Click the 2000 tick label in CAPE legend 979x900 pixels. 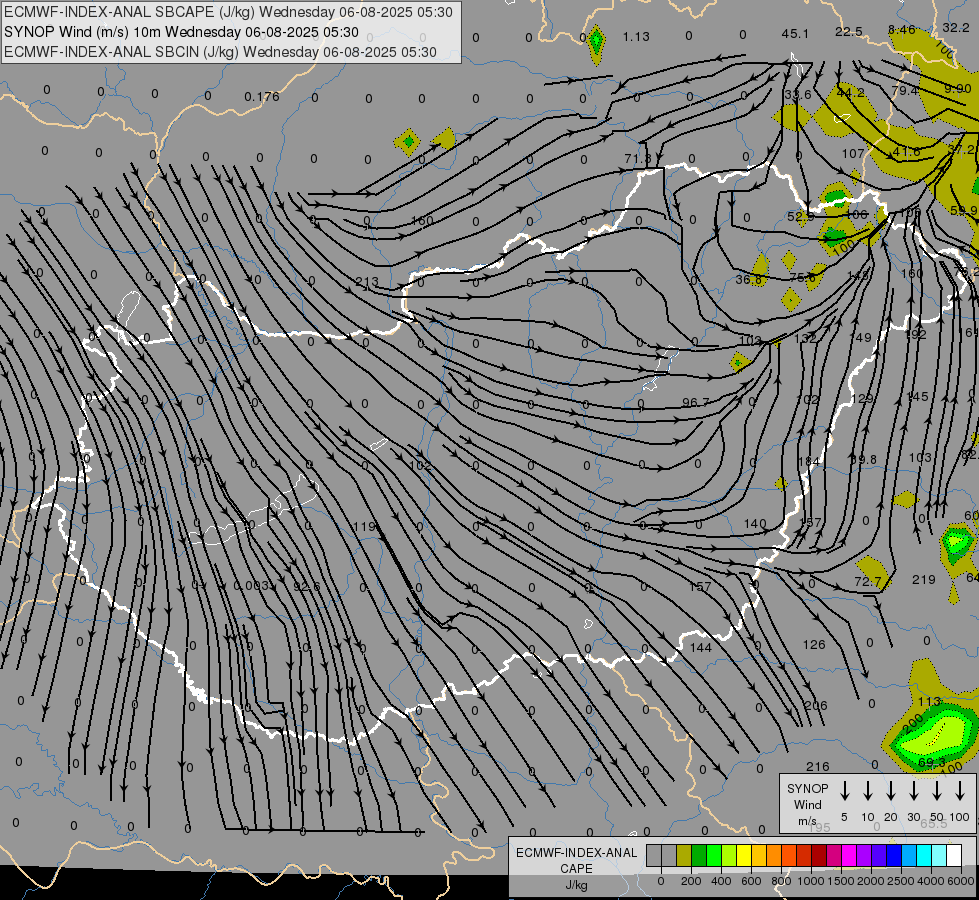coord(871,881)
